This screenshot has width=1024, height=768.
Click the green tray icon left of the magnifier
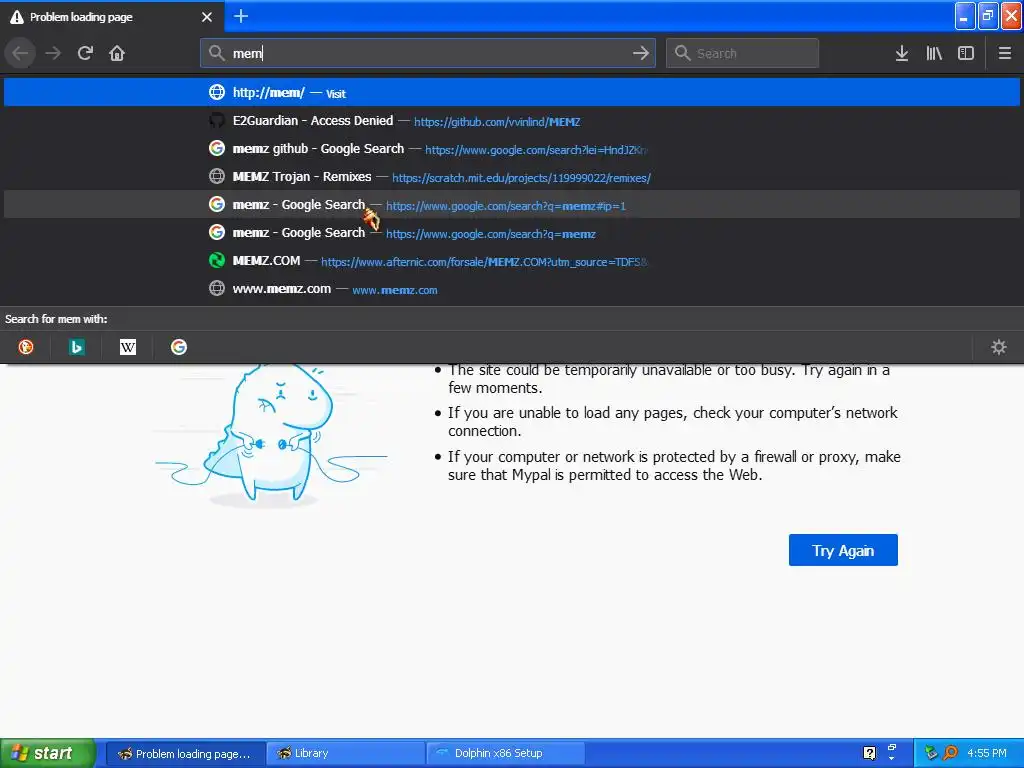coord(931,753)
